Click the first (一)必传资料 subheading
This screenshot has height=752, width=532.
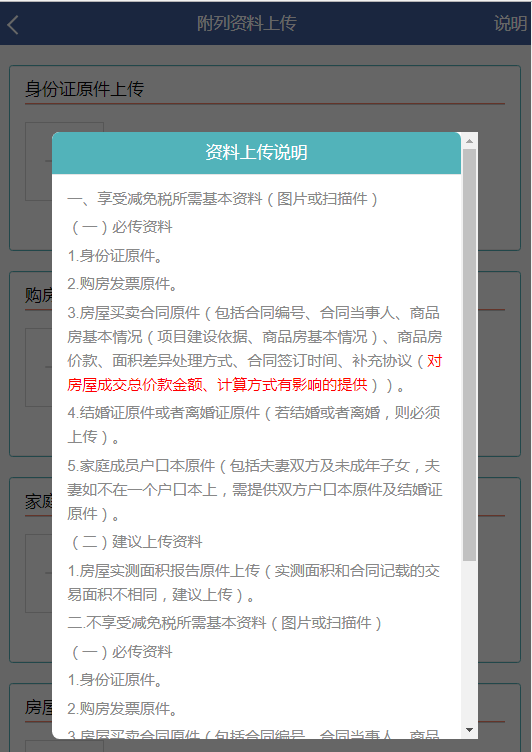(120, 227)
